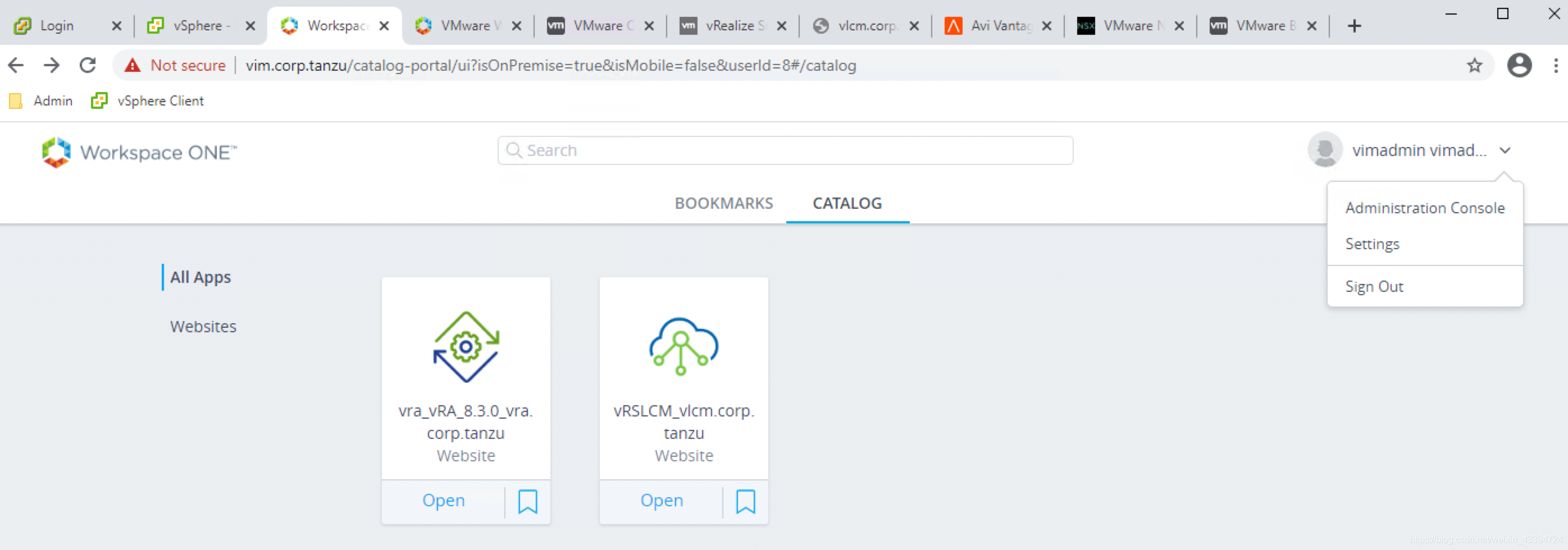Close the Workspace ONE browser tab
1568x550 pixels.
pyautogui.click(x=384, y=26)
